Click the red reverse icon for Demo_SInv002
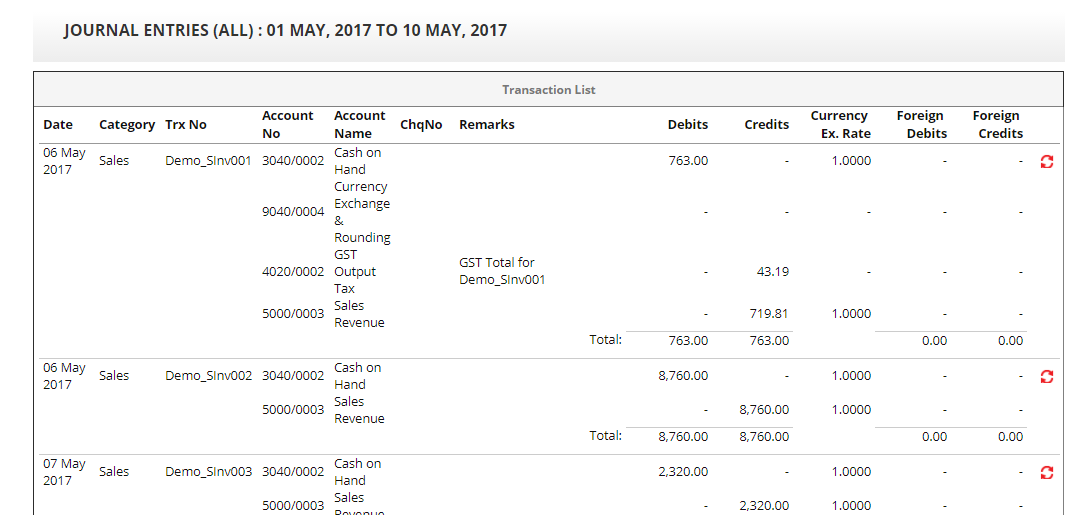The image size is (1078, 515). [1047, 376]
